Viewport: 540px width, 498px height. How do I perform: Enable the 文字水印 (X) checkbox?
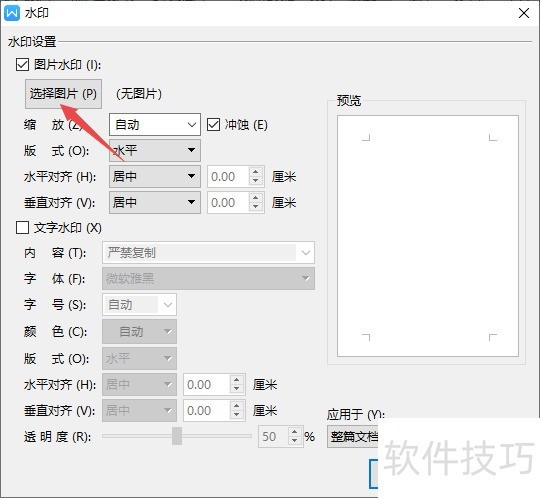click(22, 228)
